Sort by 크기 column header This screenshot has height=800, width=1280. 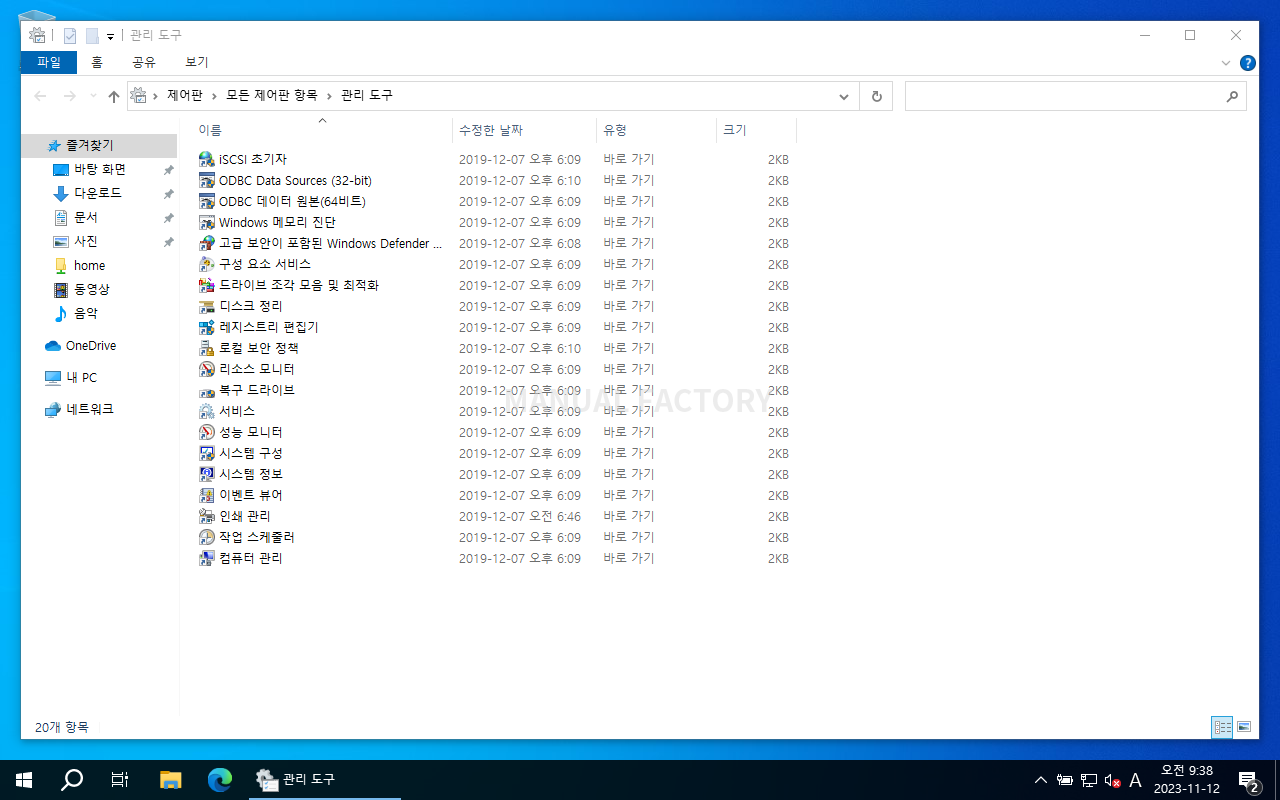pos(756,130)
